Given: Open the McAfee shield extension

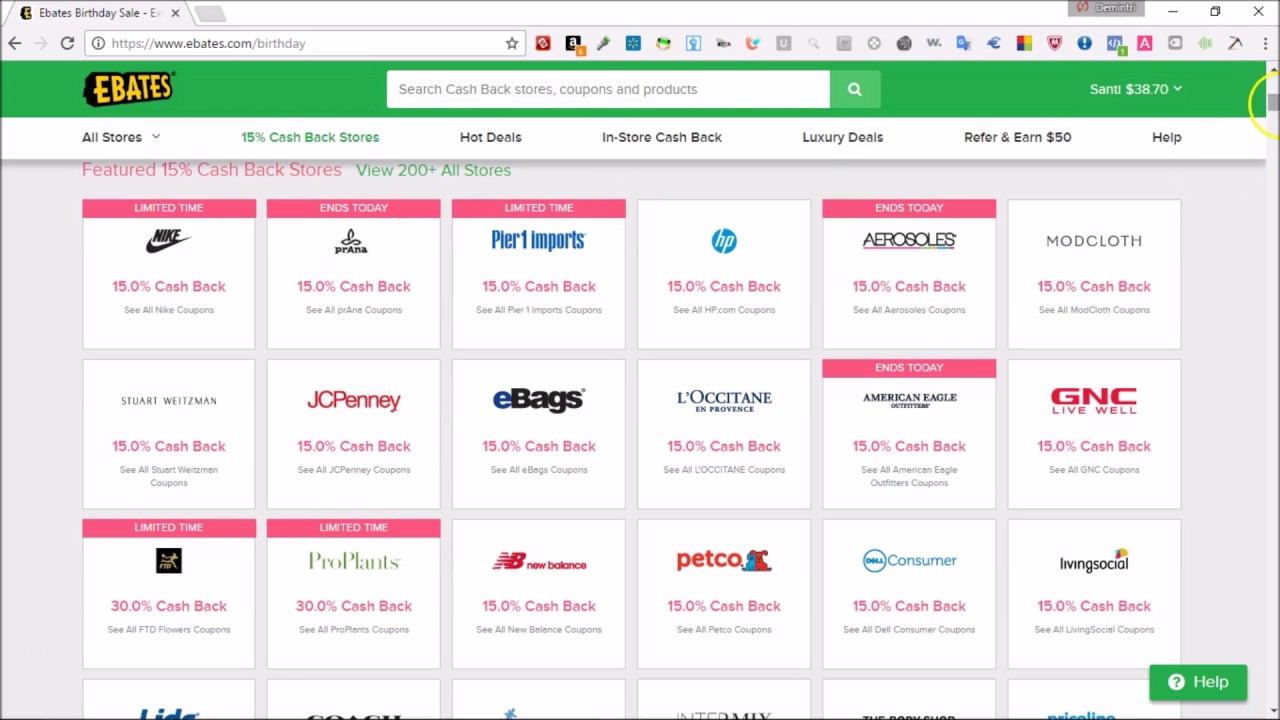Looking at the screenshot, I should pyautogui.click(x=1054, y=43).
